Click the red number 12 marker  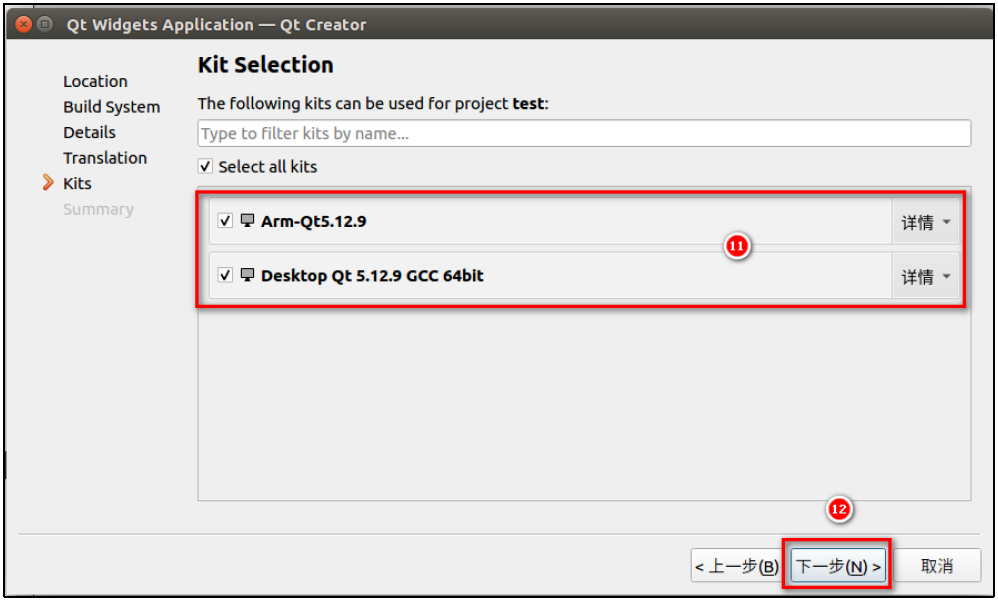point(839,510)
